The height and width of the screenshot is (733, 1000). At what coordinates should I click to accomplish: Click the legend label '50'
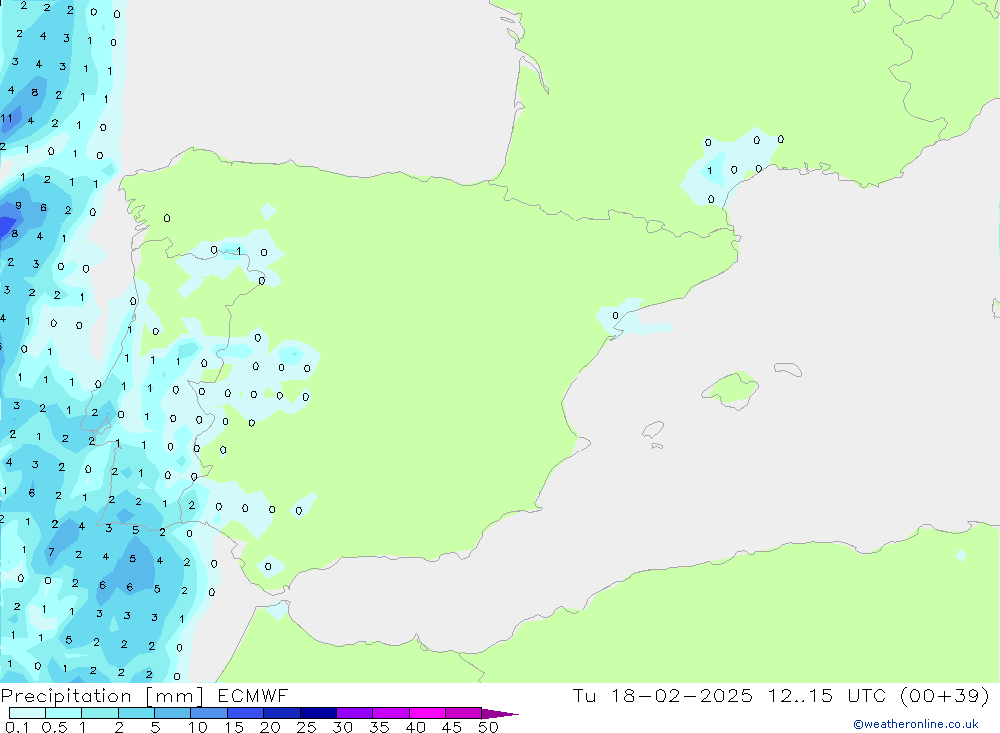tap(488, 727)
